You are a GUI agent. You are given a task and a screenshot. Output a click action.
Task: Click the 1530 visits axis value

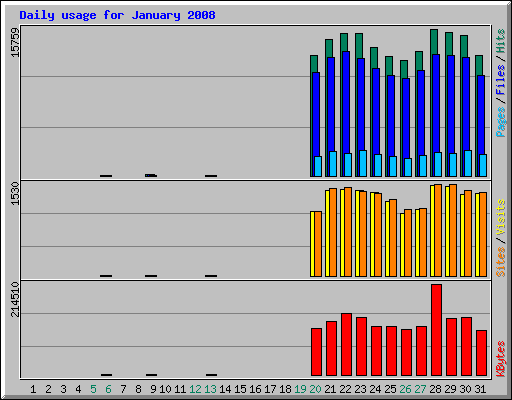15,193
